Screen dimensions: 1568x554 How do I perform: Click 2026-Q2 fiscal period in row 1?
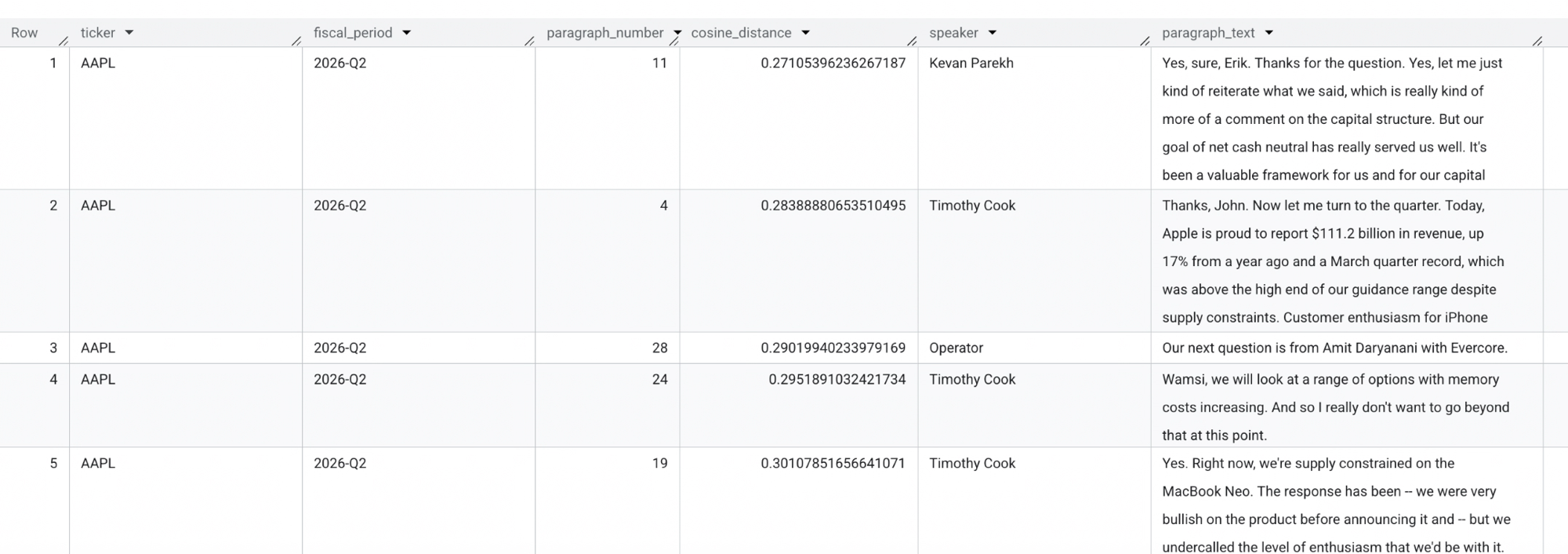click(x=339, y=63)
